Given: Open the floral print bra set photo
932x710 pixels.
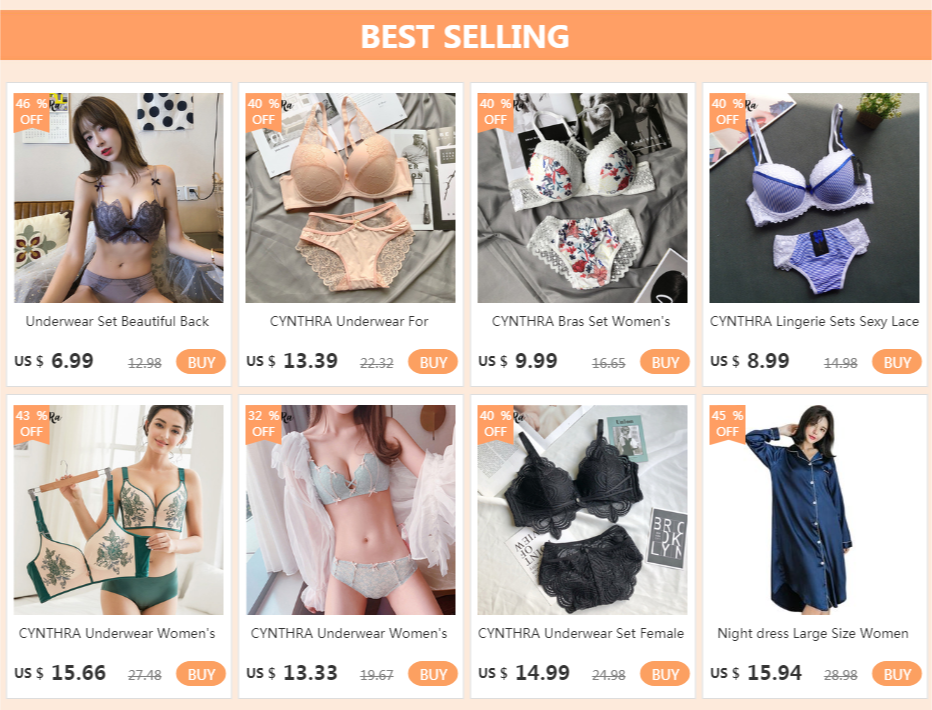Looking at the screenshot, I should [x=582, y=198].
